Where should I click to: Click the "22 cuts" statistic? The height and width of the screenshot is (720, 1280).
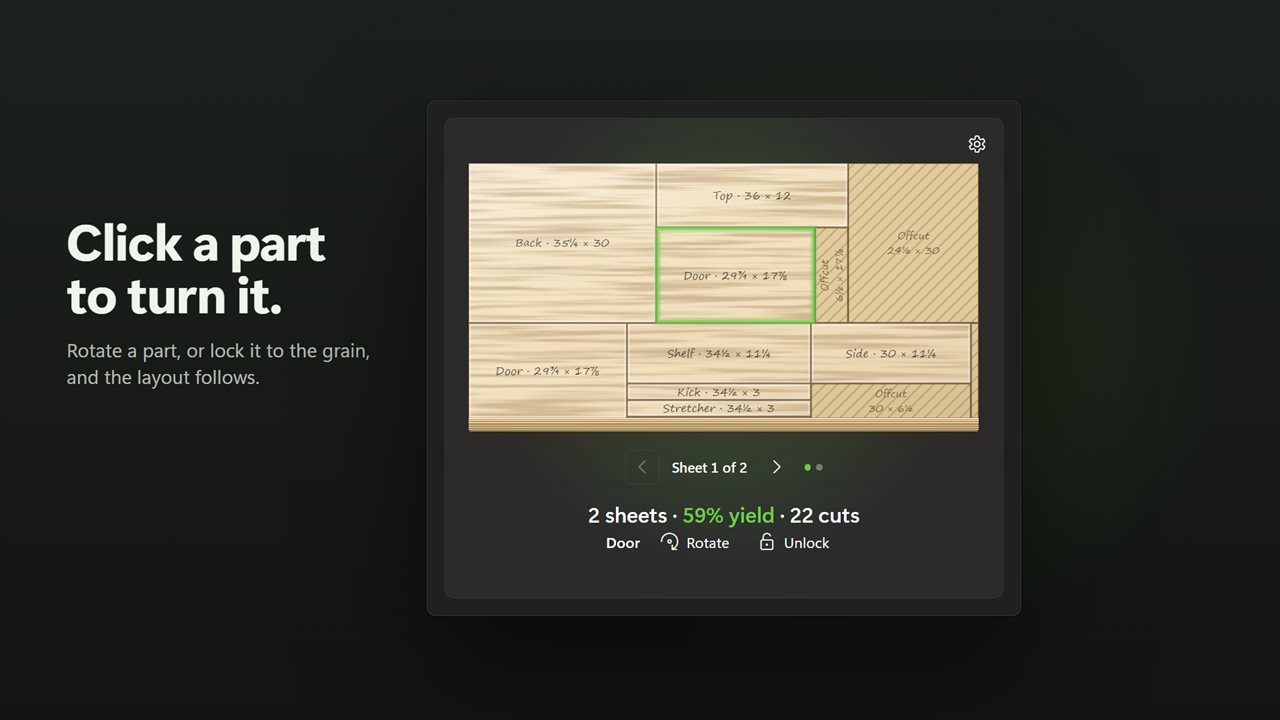(825, 516)
